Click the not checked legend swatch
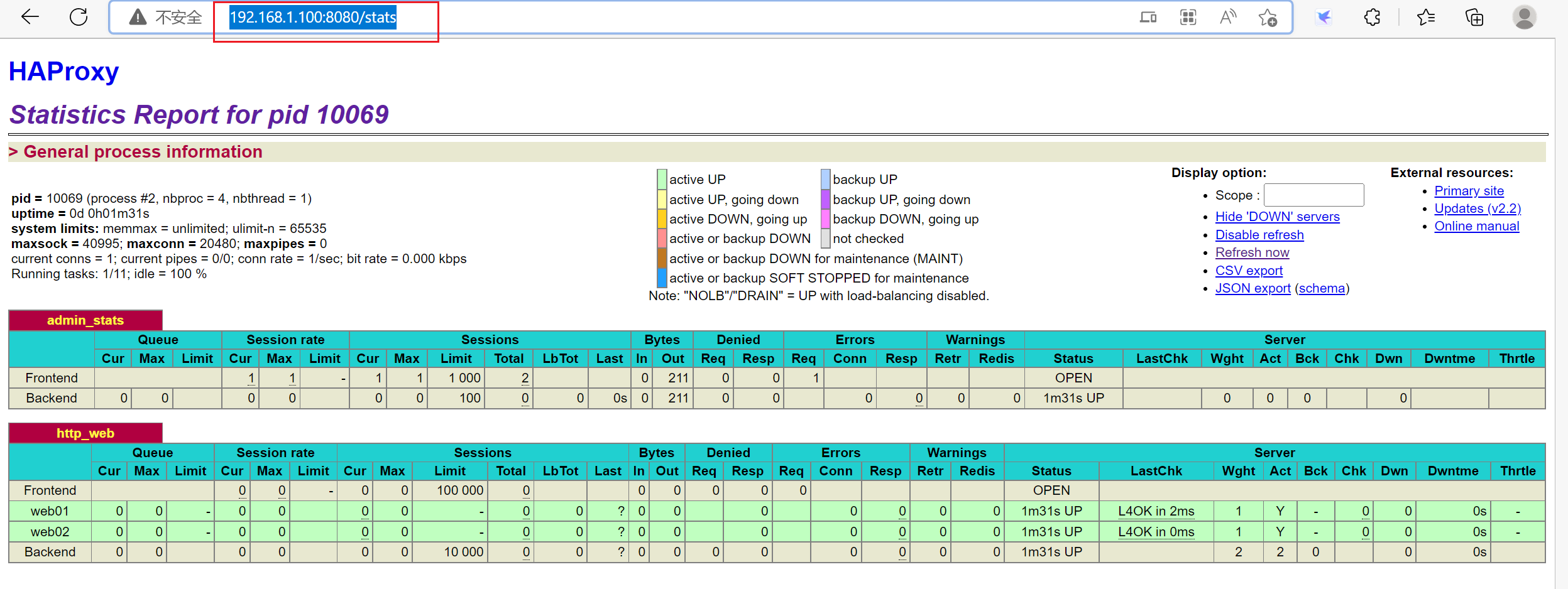Screen dimensions: 1568x589 (825, 239)
